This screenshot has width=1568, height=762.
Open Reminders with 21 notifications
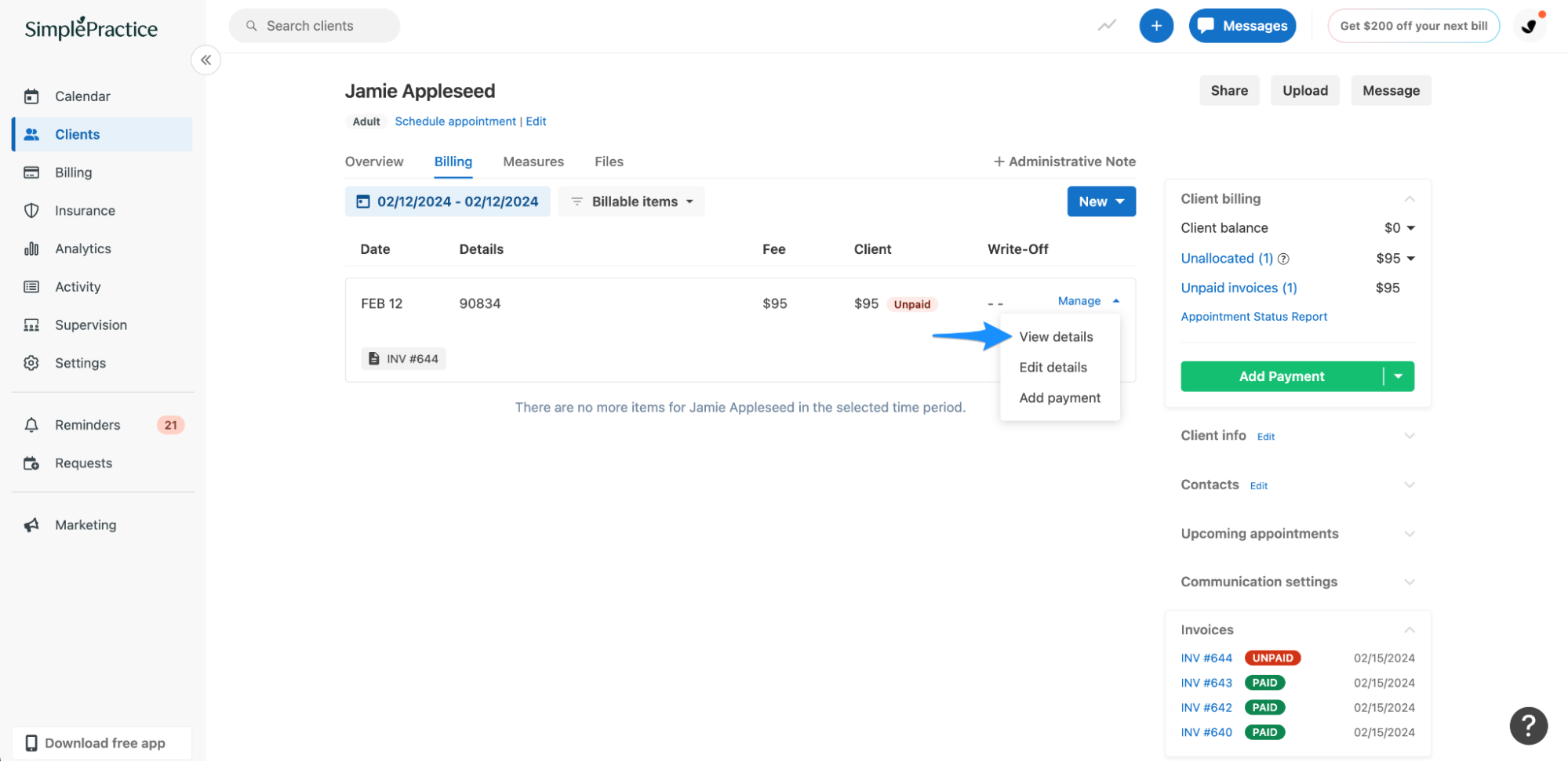point(86,424)
